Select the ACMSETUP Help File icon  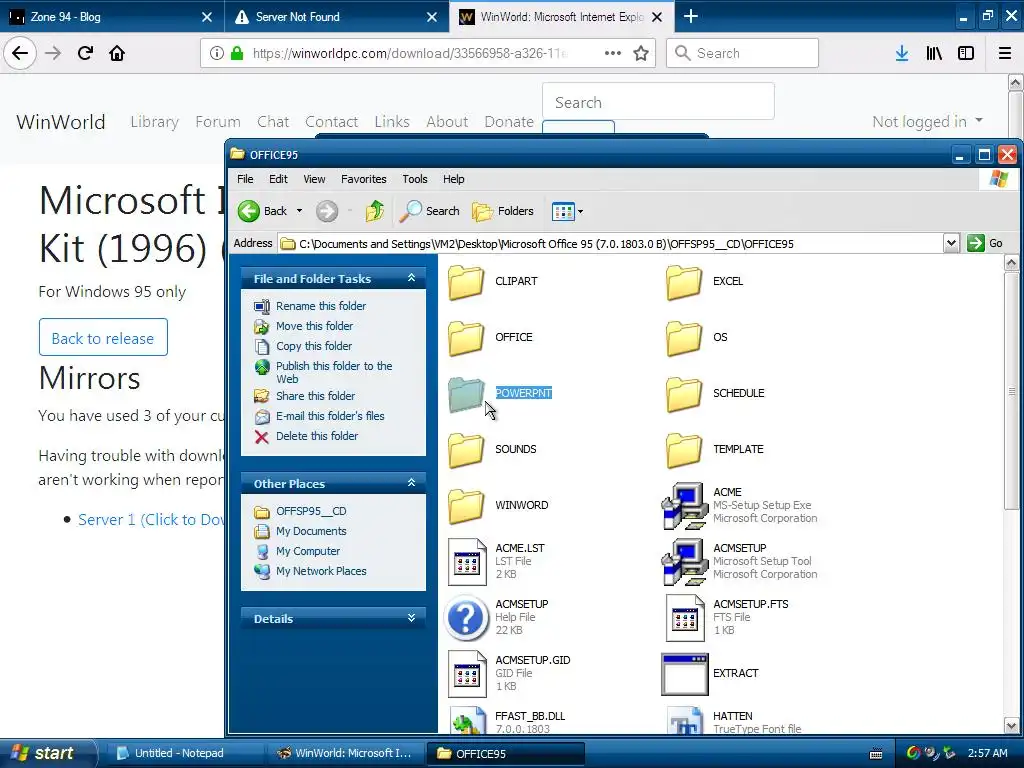pos(466,617)
